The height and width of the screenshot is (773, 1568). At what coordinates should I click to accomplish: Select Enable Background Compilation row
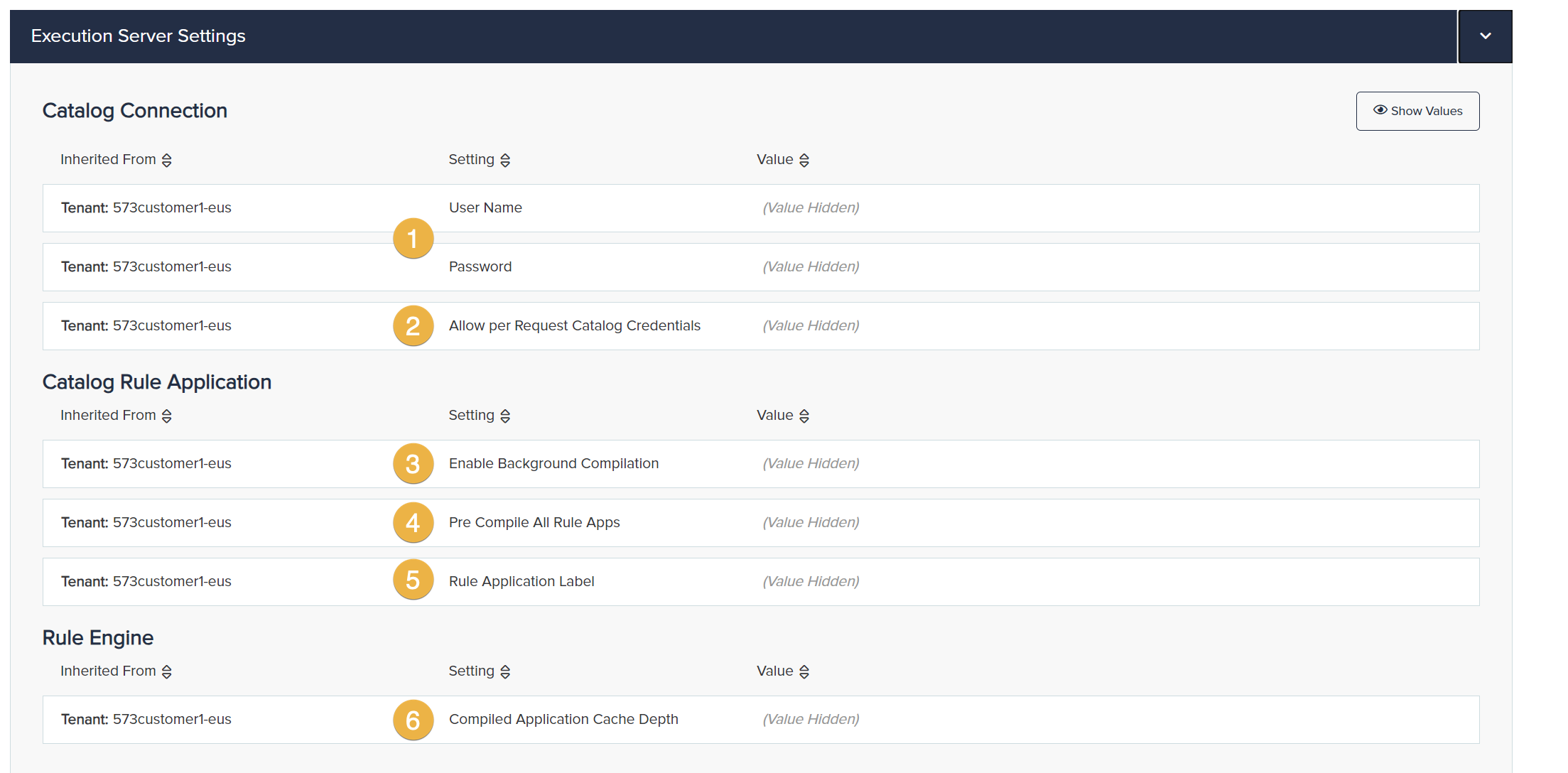tap(553, 464)
